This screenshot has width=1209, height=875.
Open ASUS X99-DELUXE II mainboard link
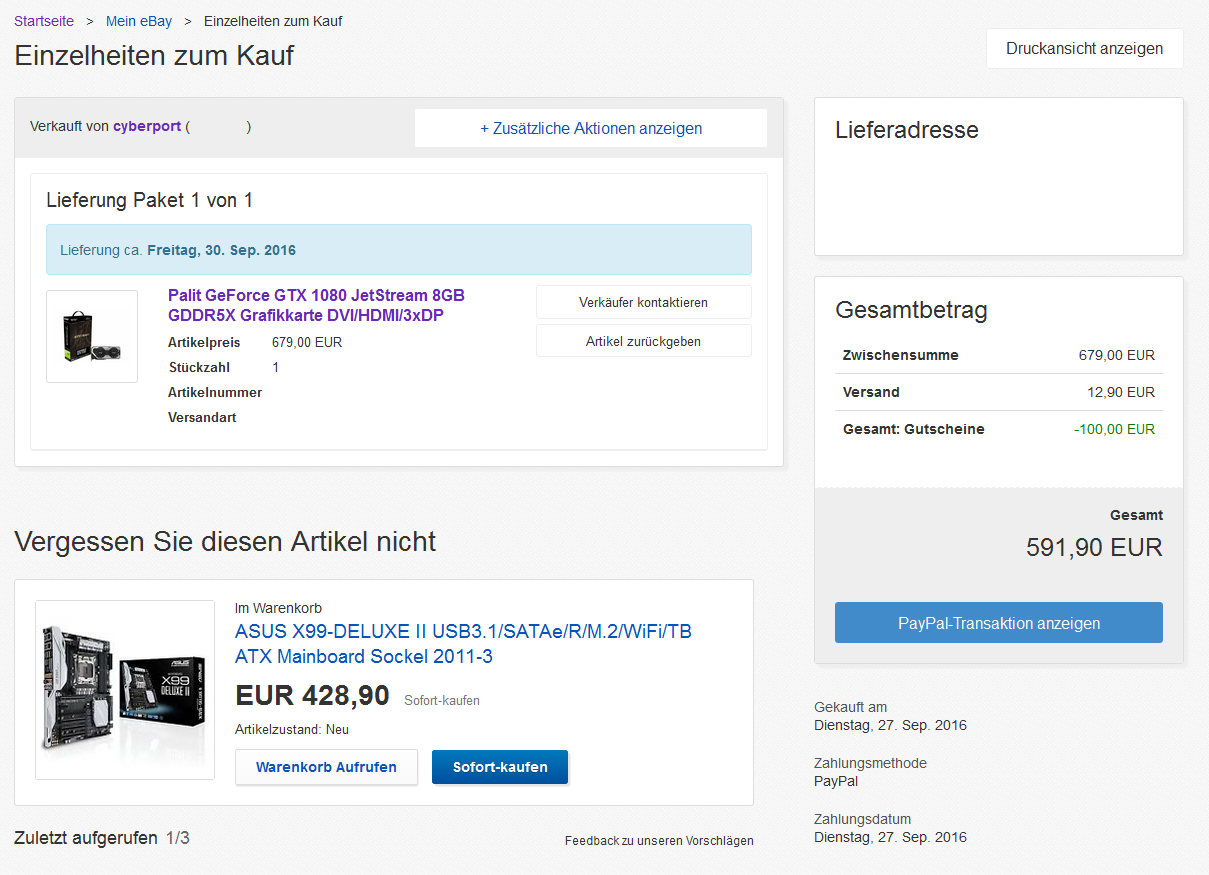(463, 644)
